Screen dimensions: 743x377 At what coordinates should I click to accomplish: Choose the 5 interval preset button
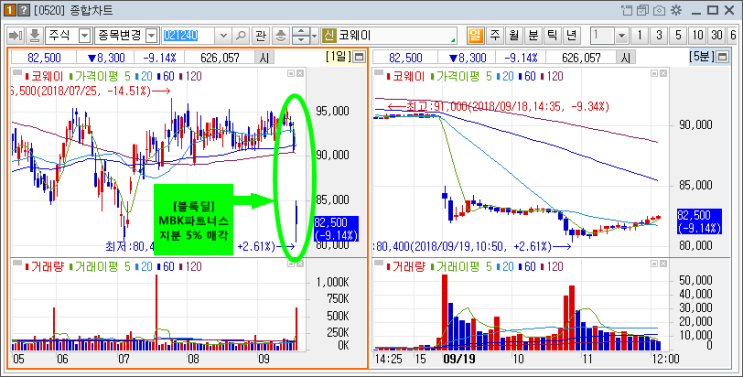(678, 35)
